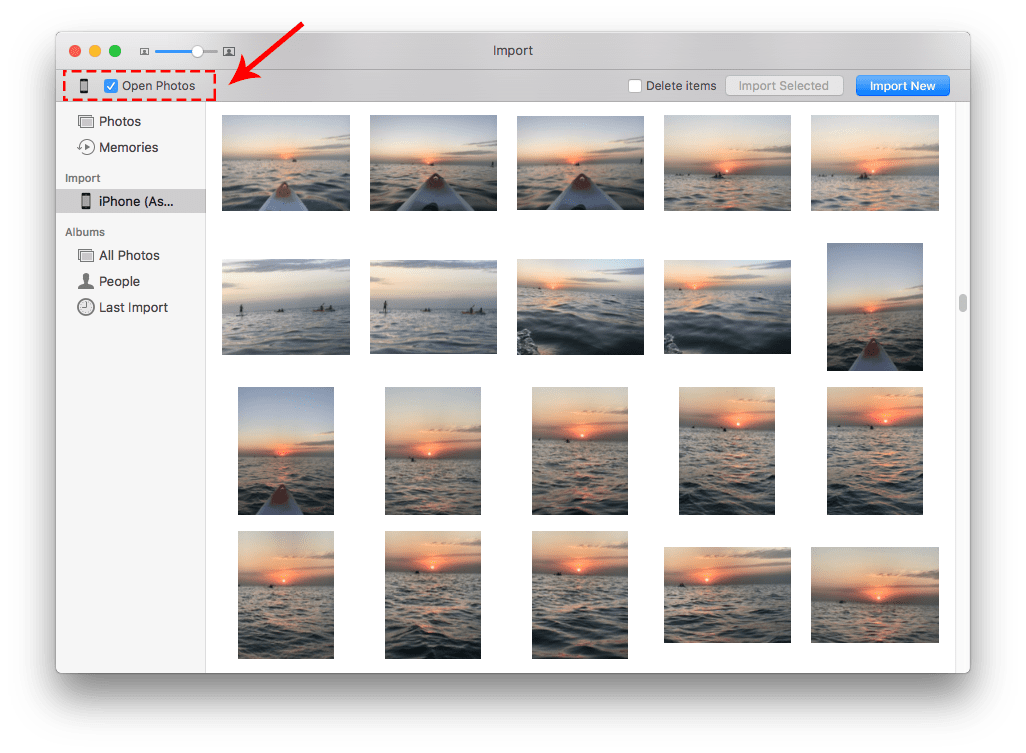Image resolution: width=1026 pixels, height=753 pixels.
Task: Click the All Photos album icon
Action: click(86, 255)
